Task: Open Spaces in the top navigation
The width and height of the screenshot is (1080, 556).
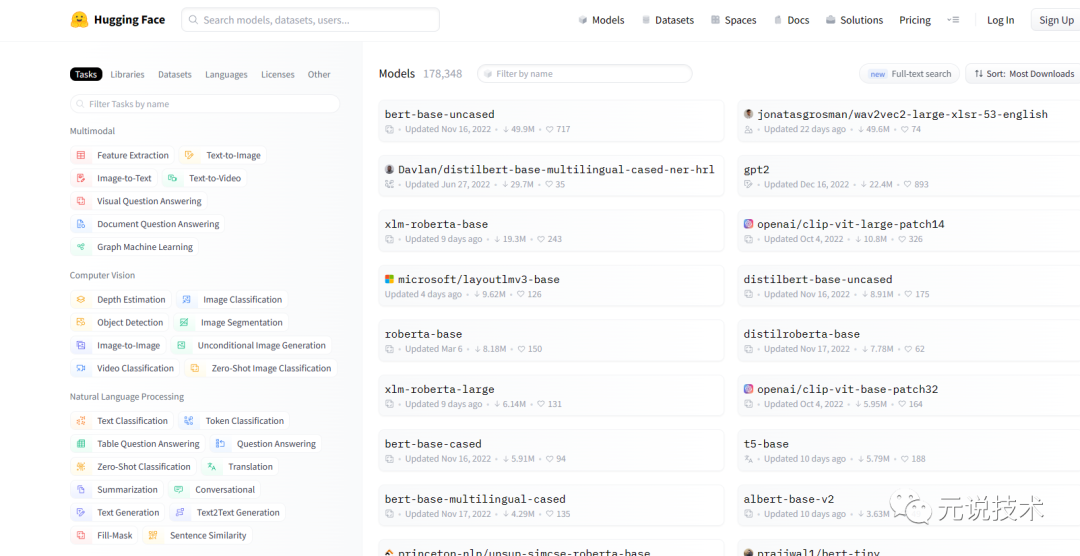Action: coord(734,20)
